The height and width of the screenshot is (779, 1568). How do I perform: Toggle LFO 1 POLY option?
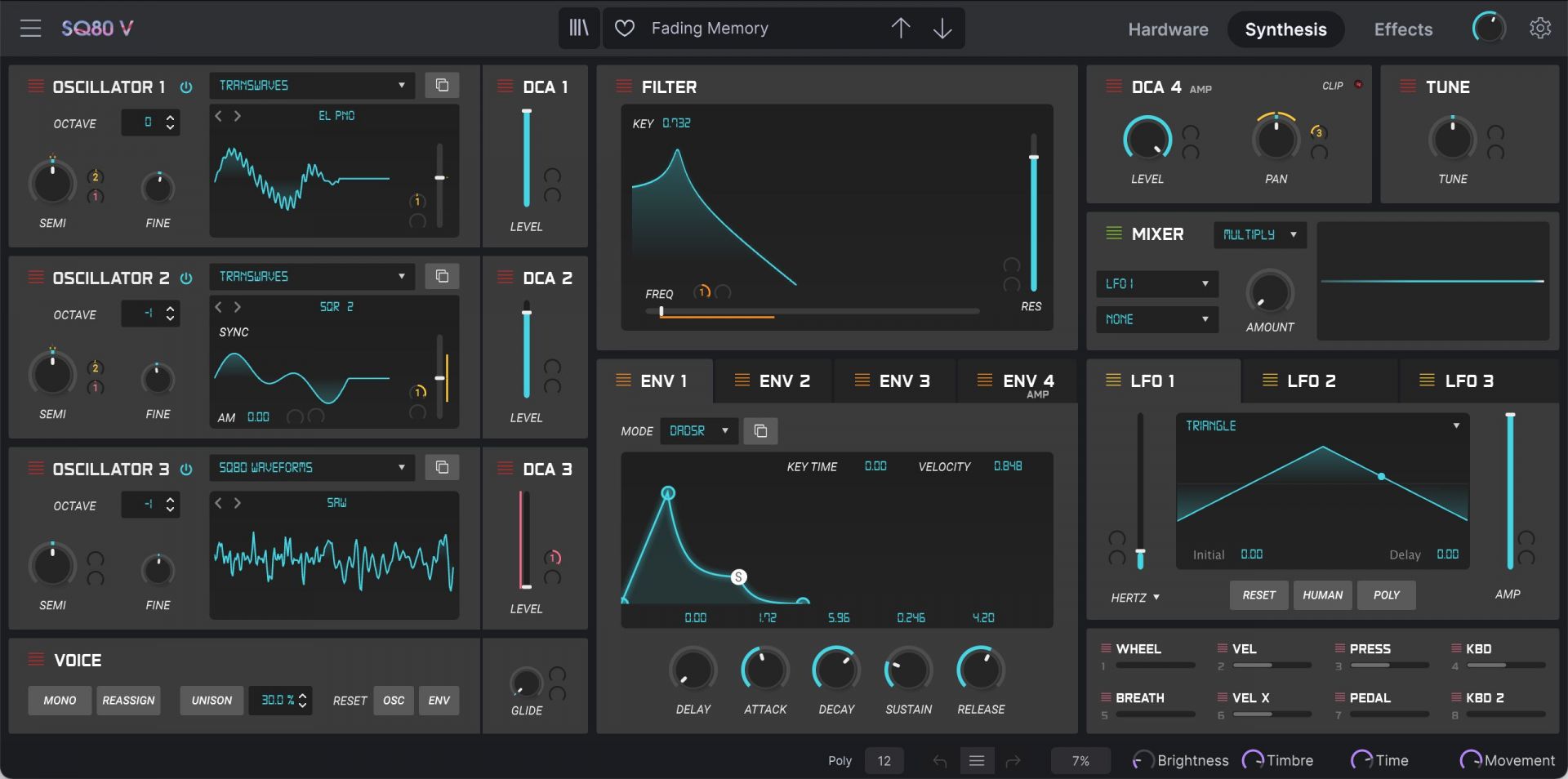pyautogui.click(x=1387, y=595)
